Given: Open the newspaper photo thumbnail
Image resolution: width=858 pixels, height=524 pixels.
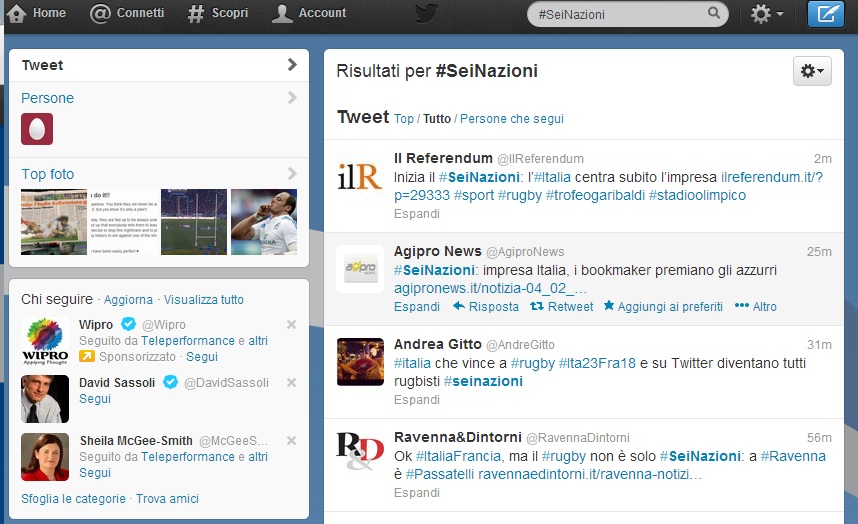Looking at the screenshot, I should pyautogui.click(x=54, y=222).
